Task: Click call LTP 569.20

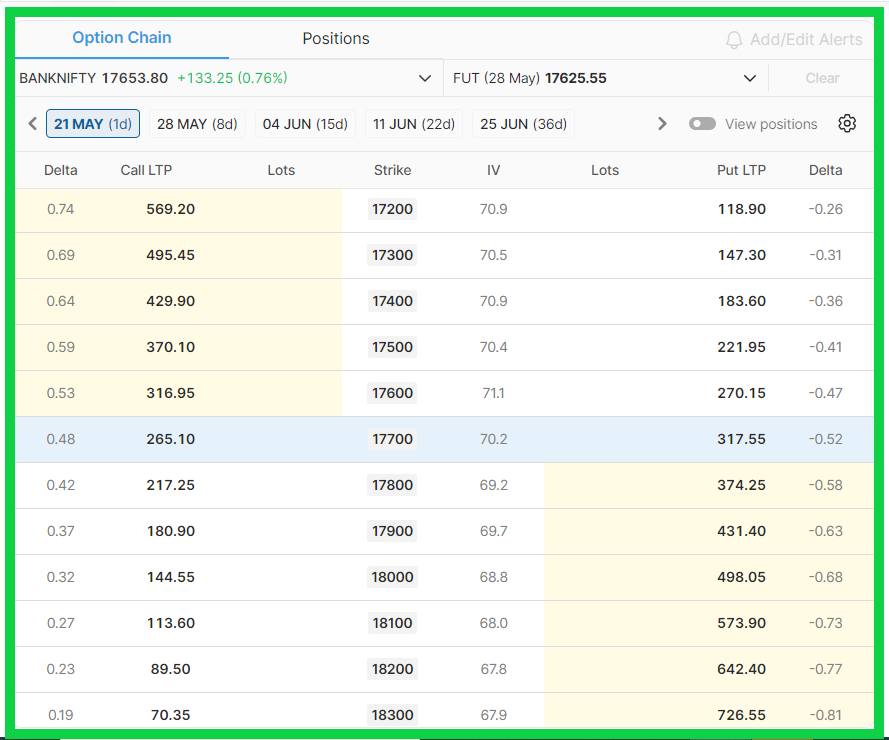Action: (171, 209)
